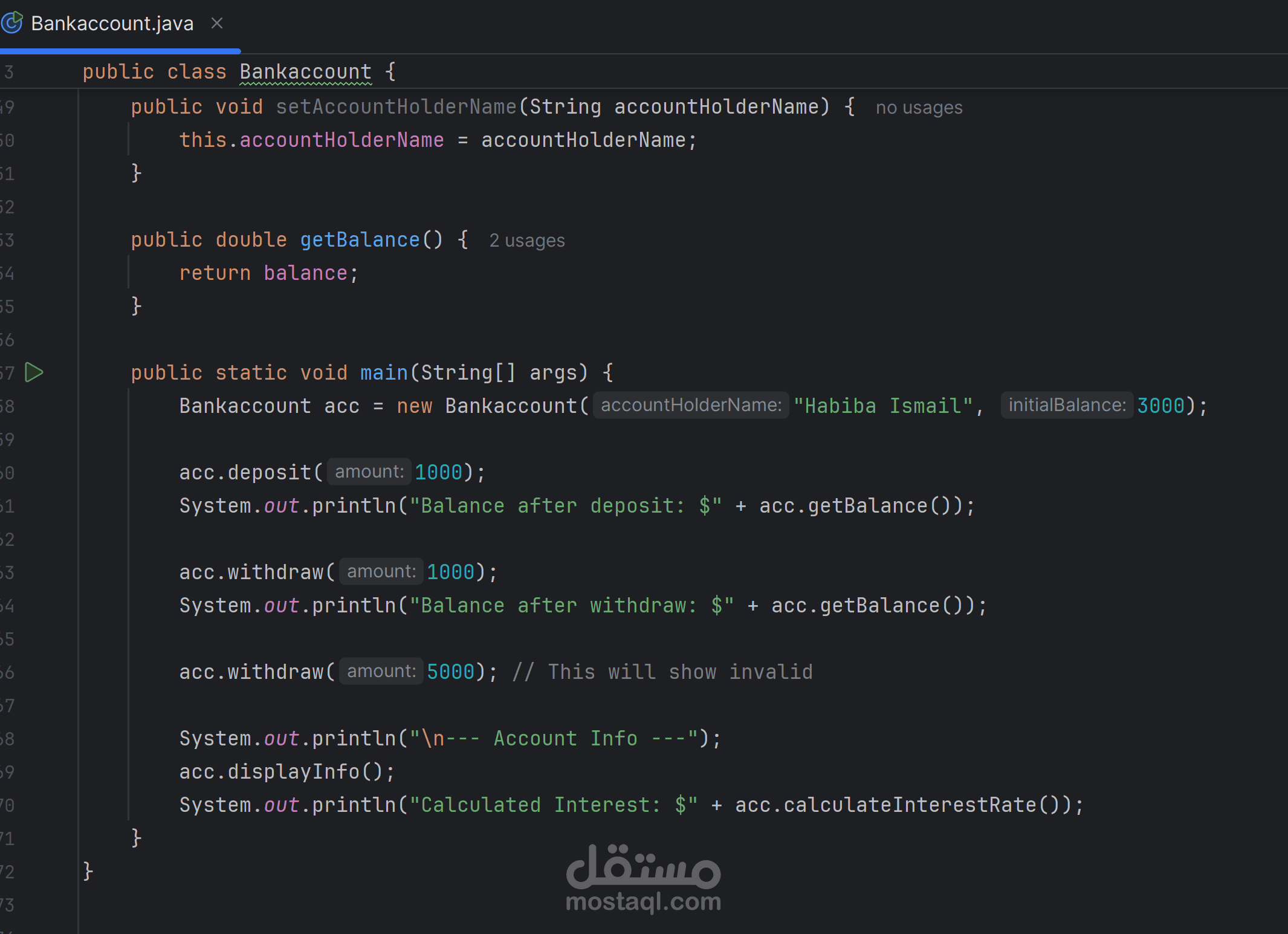Click the 'Balance after withdraw: $' string

[571, 605]
